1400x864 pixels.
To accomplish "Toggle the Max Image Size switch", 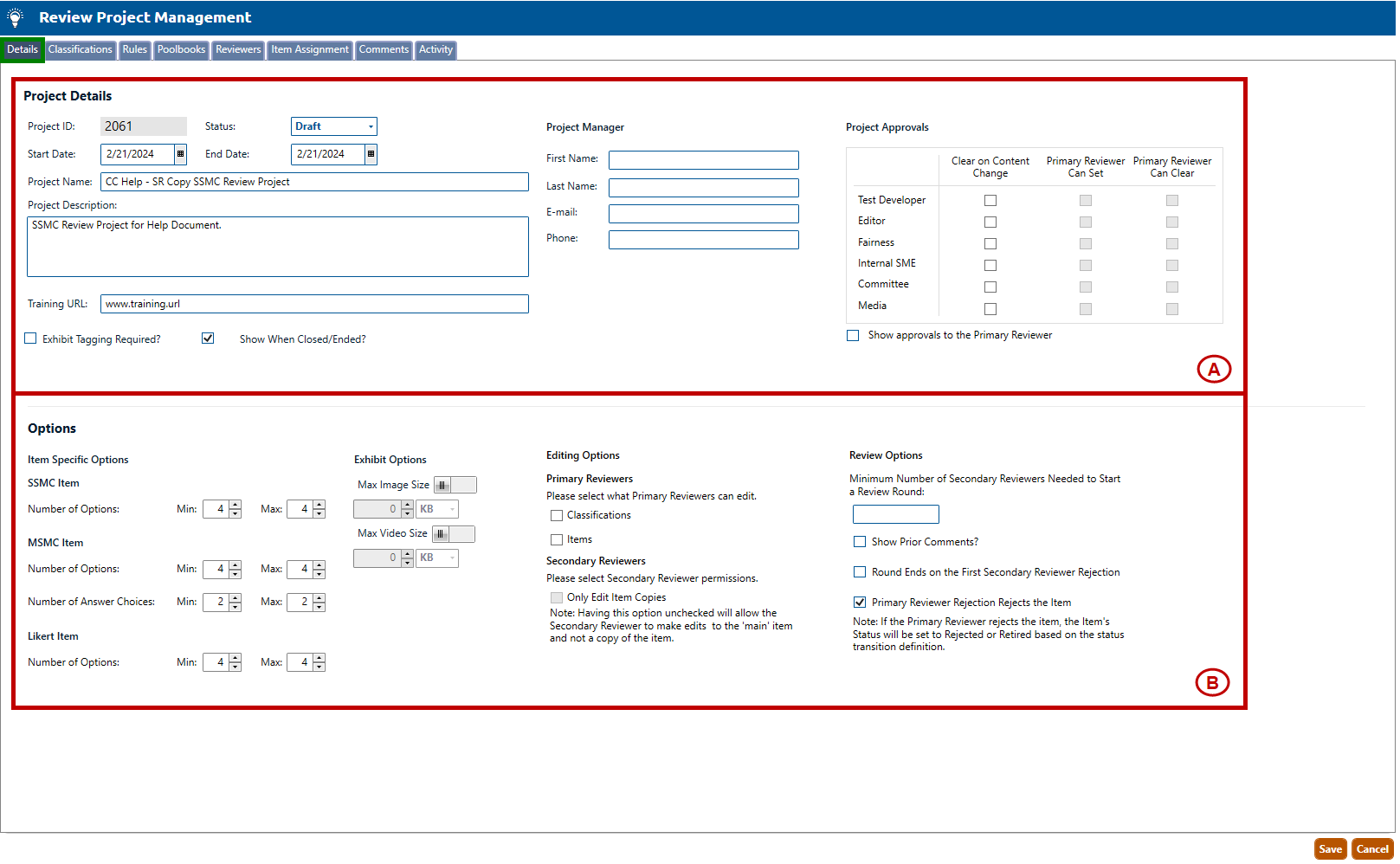I will (455, 485).
